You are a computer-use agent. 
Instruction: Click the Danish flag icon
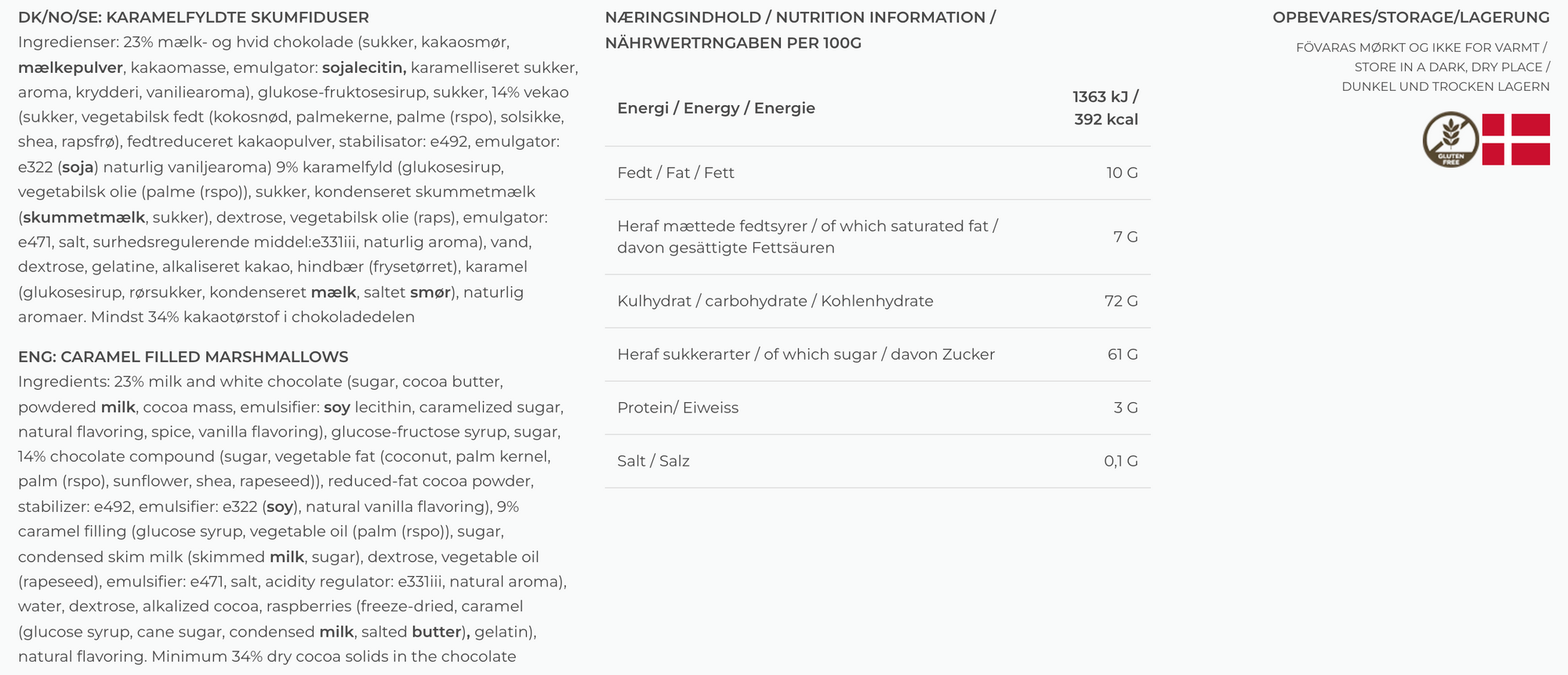[x=1515, y=140]
